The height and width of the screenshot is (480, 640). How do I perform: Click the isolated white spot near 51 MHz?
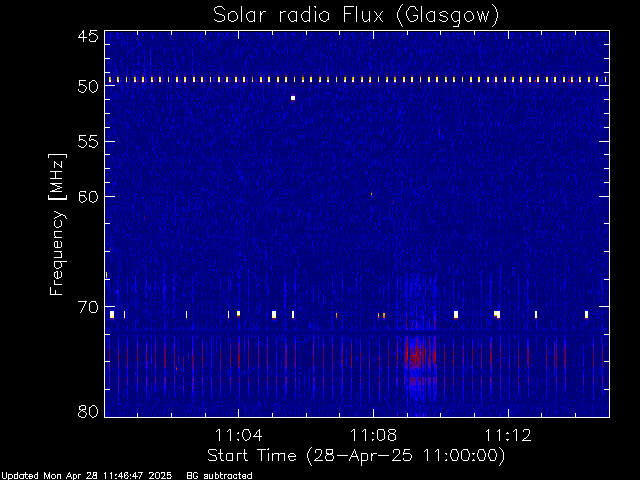pos(293,98)
